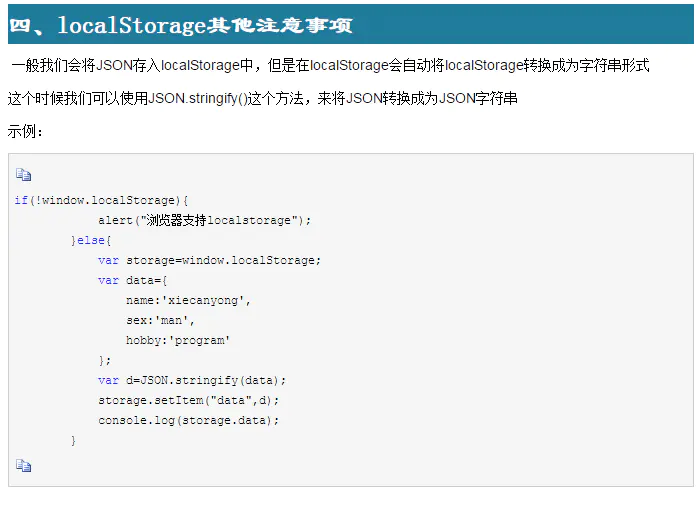Click the 'var storage=window.localStorage;' line
This screenshot has width=696, height=513.
tap(210, 260)
